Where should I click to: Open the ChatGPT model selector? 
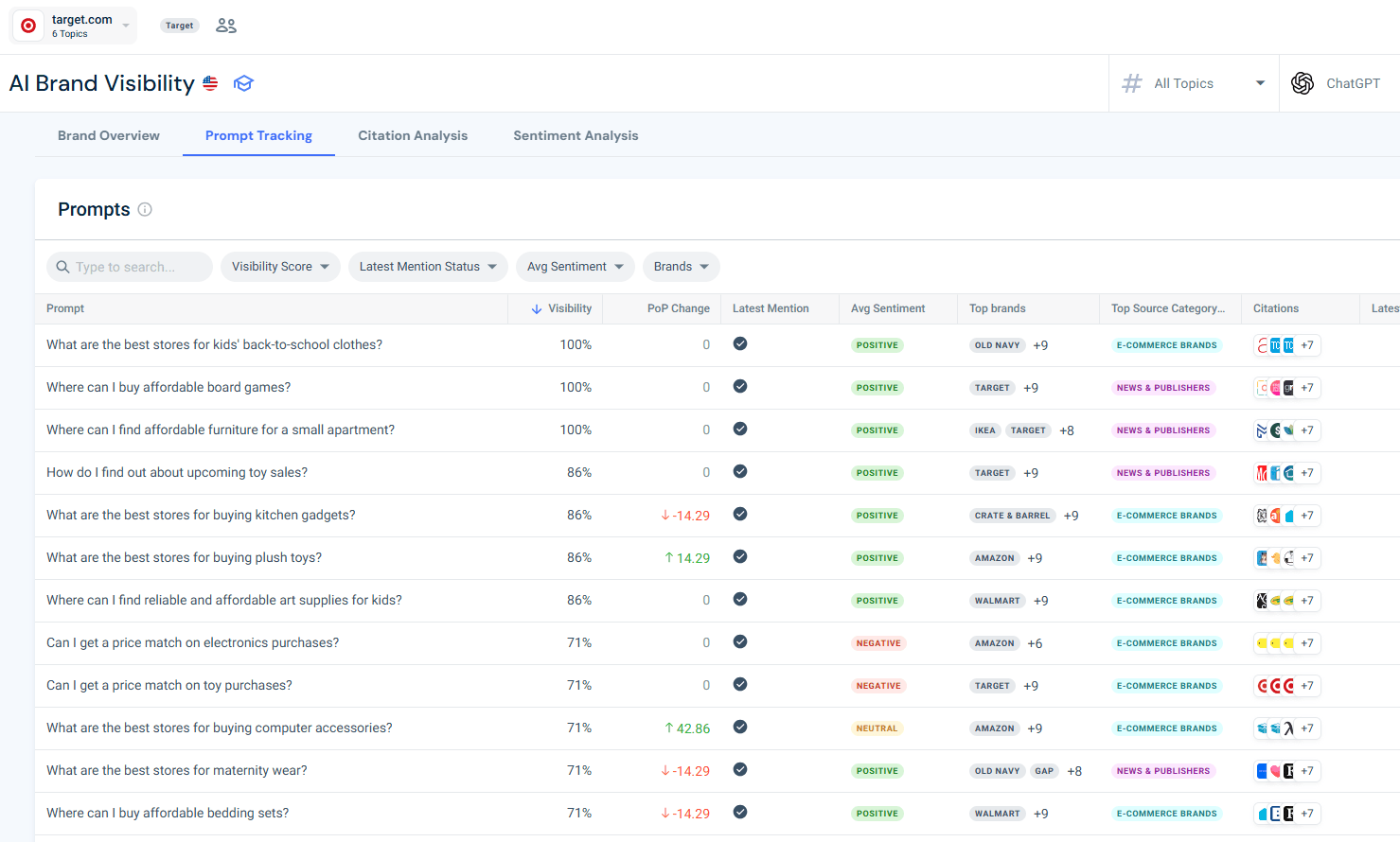click(x=1339, y=83)
